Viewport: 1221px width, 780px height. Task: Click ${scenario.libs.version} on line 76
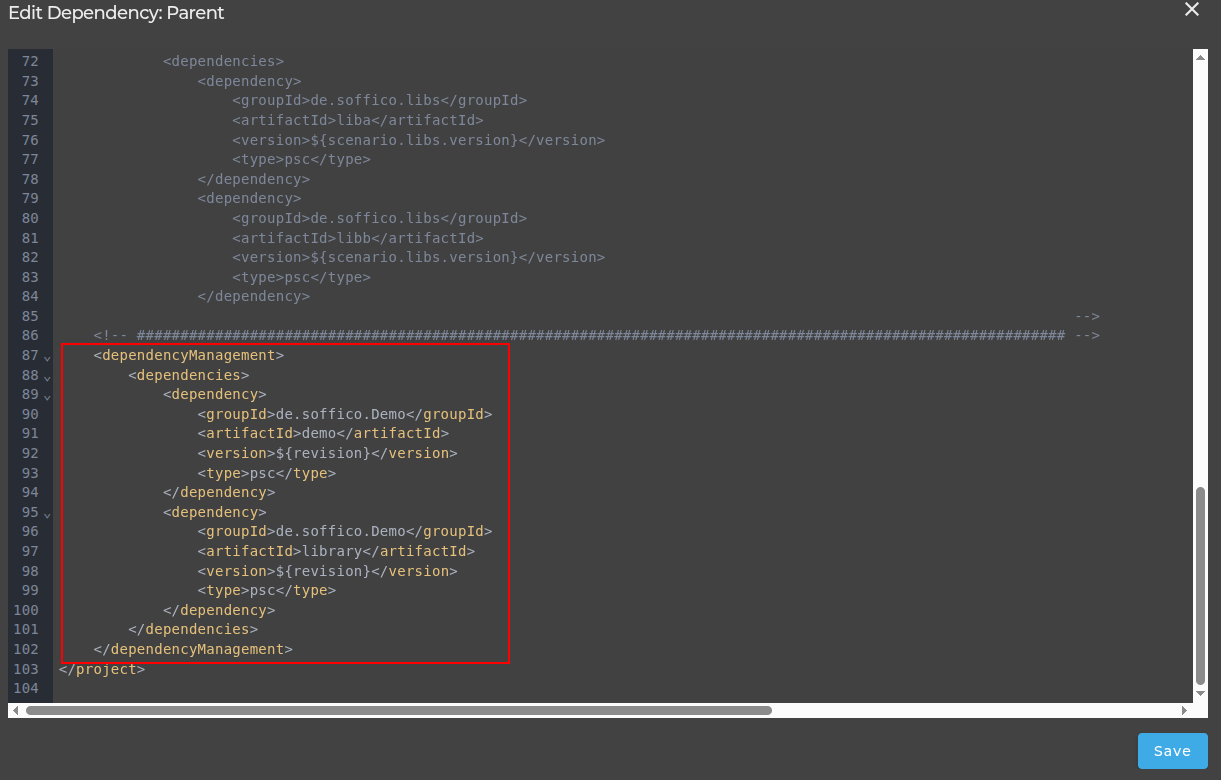[x=414, y=140]
